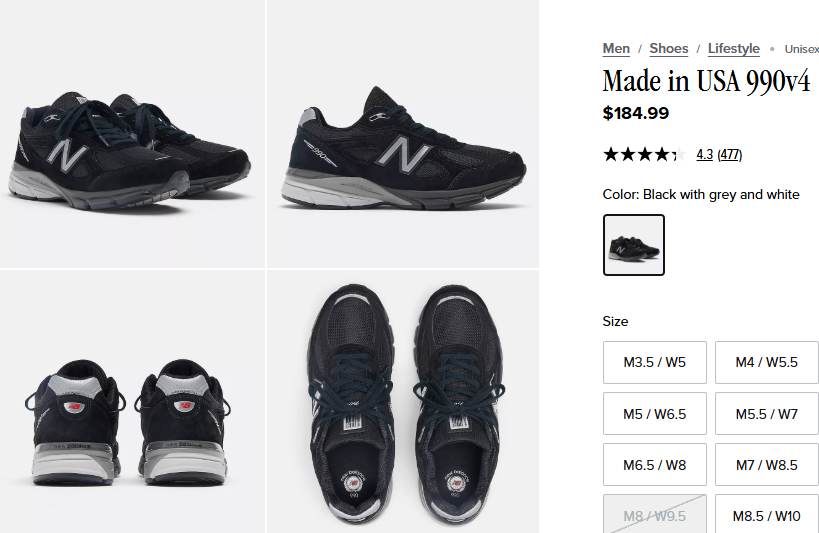Pick size M7 / W8.5
The image size is (819, 533).
tap(766, 465)
